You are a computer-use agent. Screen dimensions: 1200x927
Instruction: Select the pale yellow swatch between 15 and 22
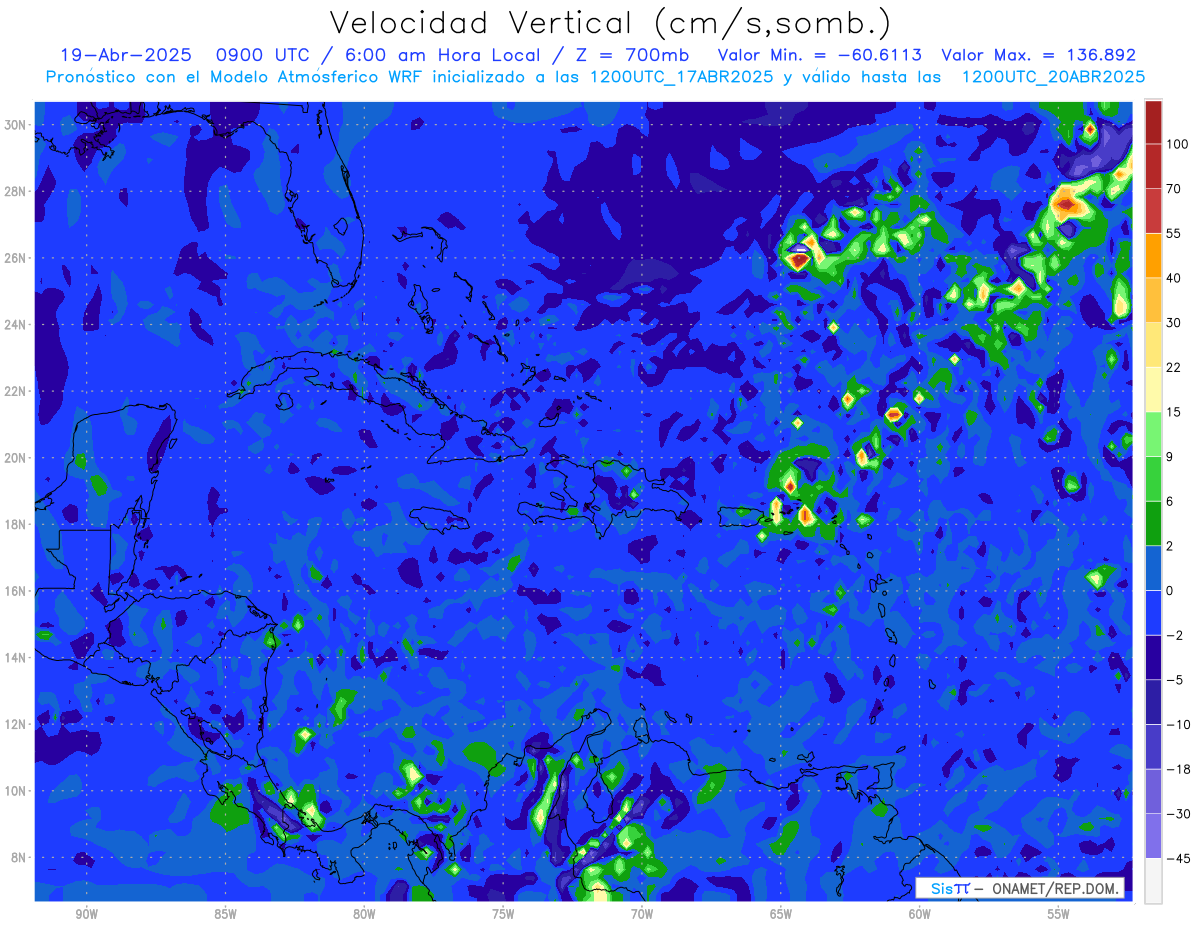(x=1153, y=390)
